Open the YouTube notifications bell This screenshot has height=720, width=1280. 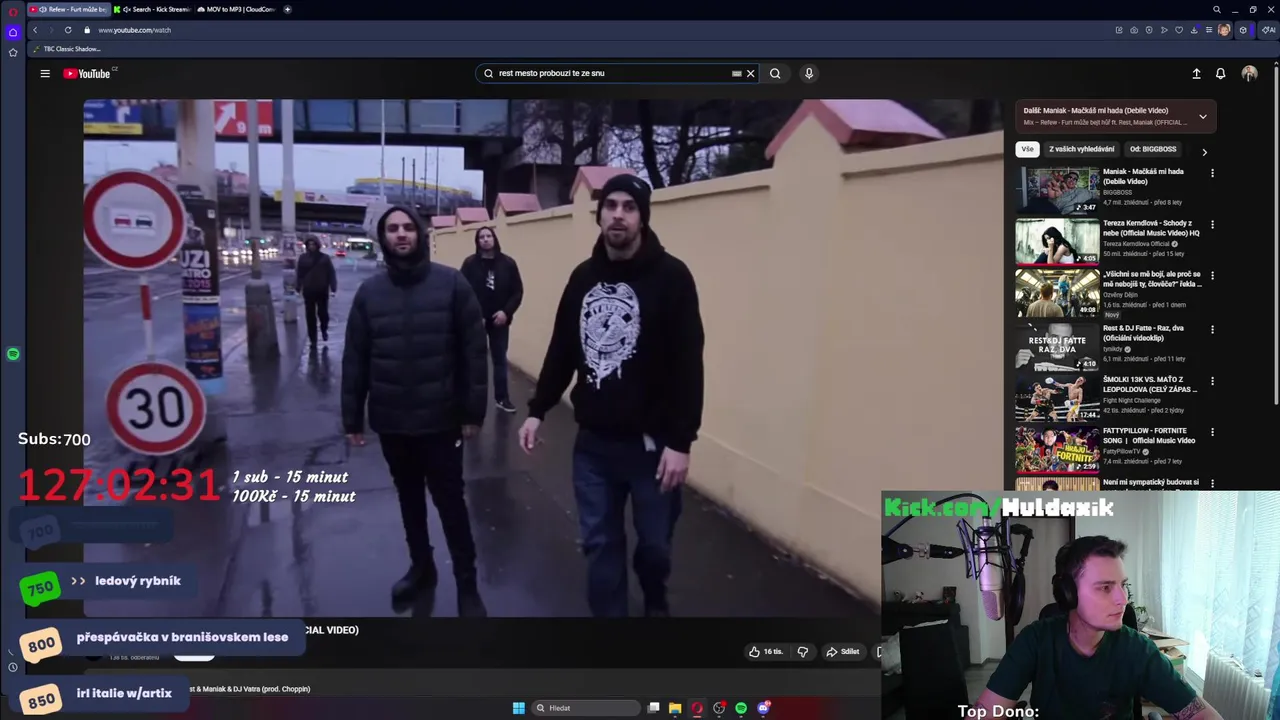[1220, 73]
